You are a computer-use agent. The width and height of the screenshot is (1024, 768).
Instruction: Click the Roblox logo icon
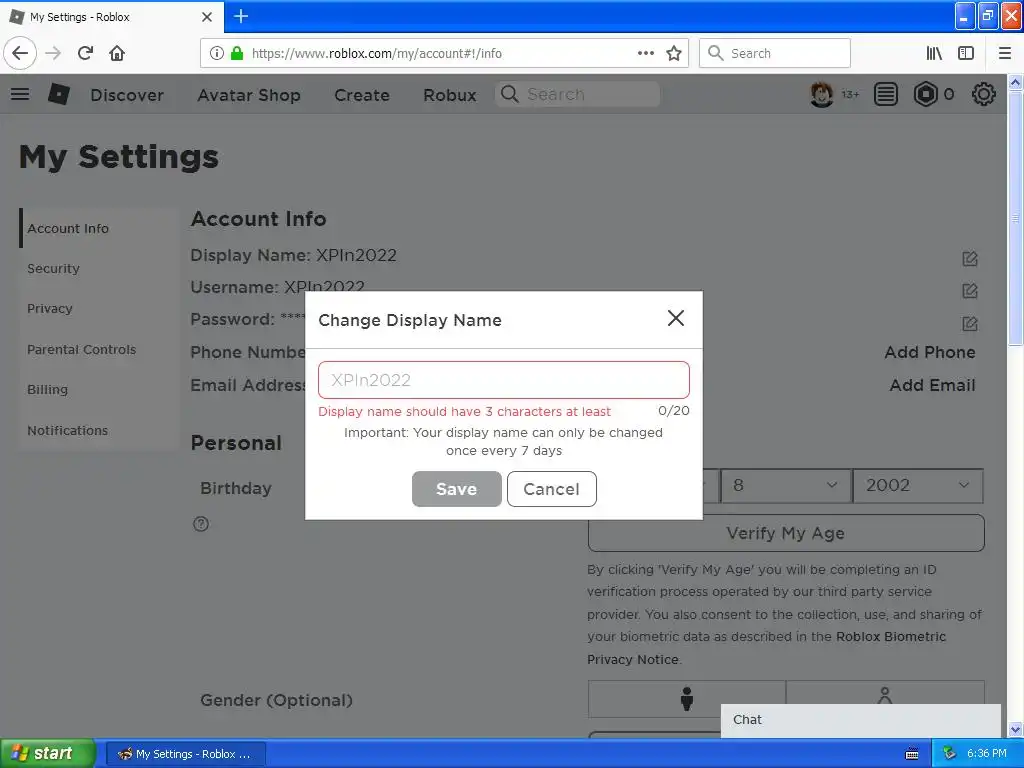(59, 95)
